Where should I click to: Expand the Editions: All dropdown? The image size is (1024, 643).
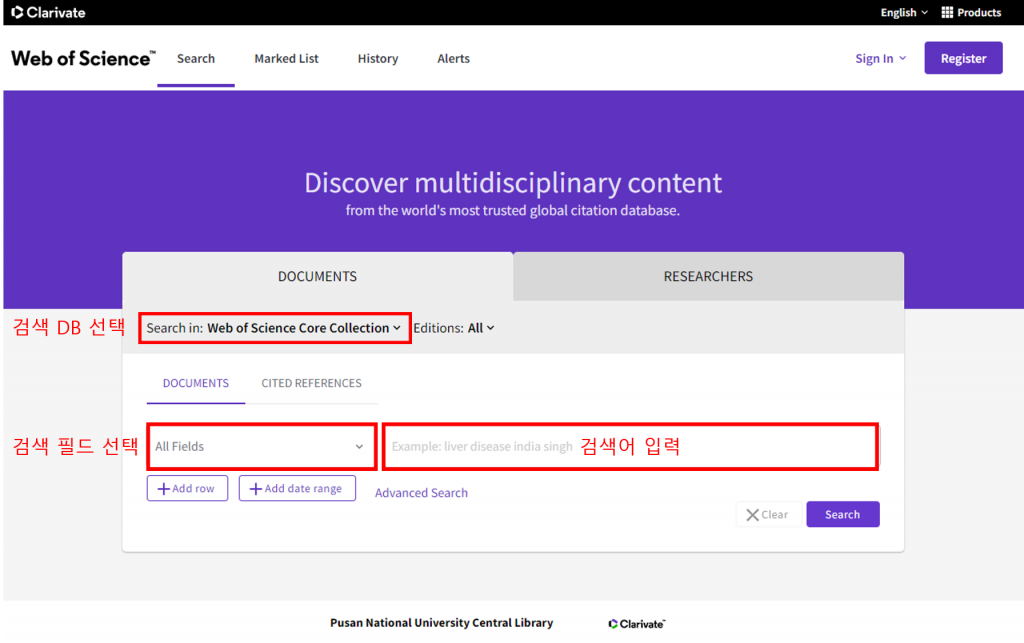pyautogui.click(x=454, y=328)
